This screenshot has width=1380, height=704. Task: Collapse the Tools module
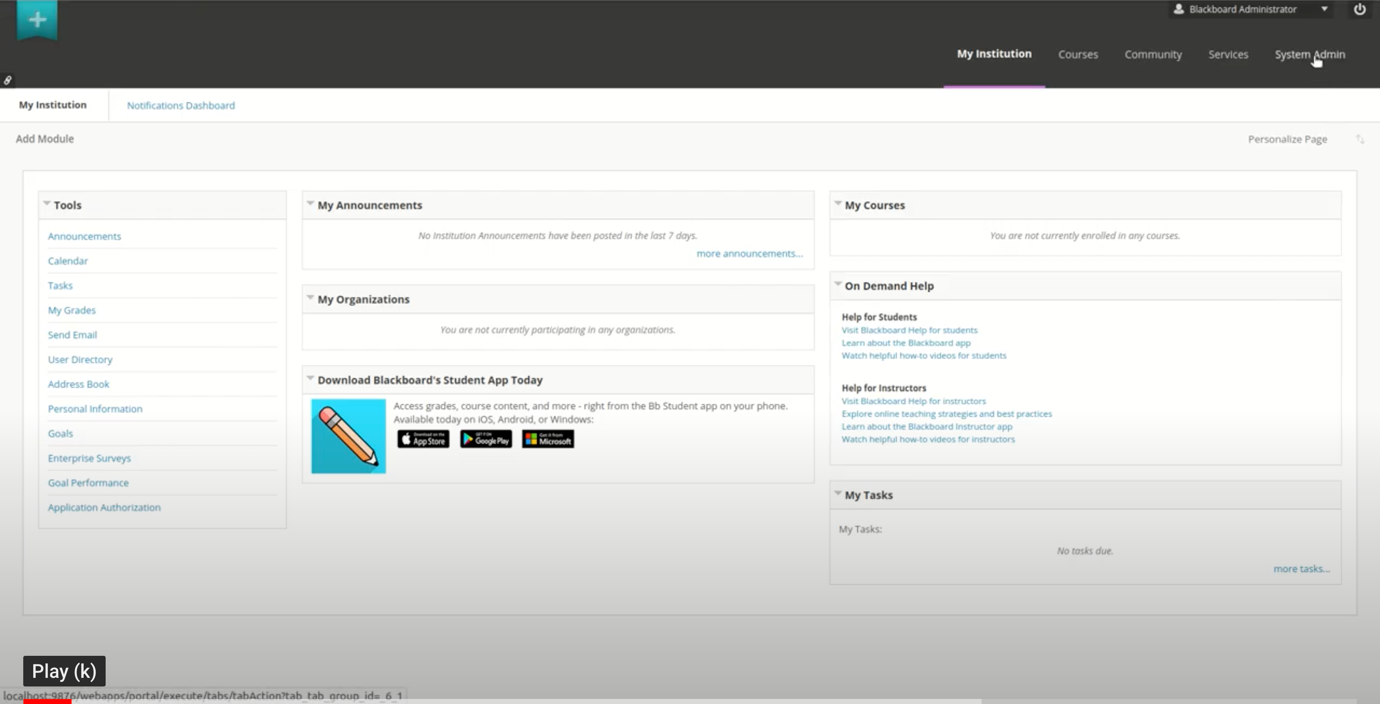[46, 204]
